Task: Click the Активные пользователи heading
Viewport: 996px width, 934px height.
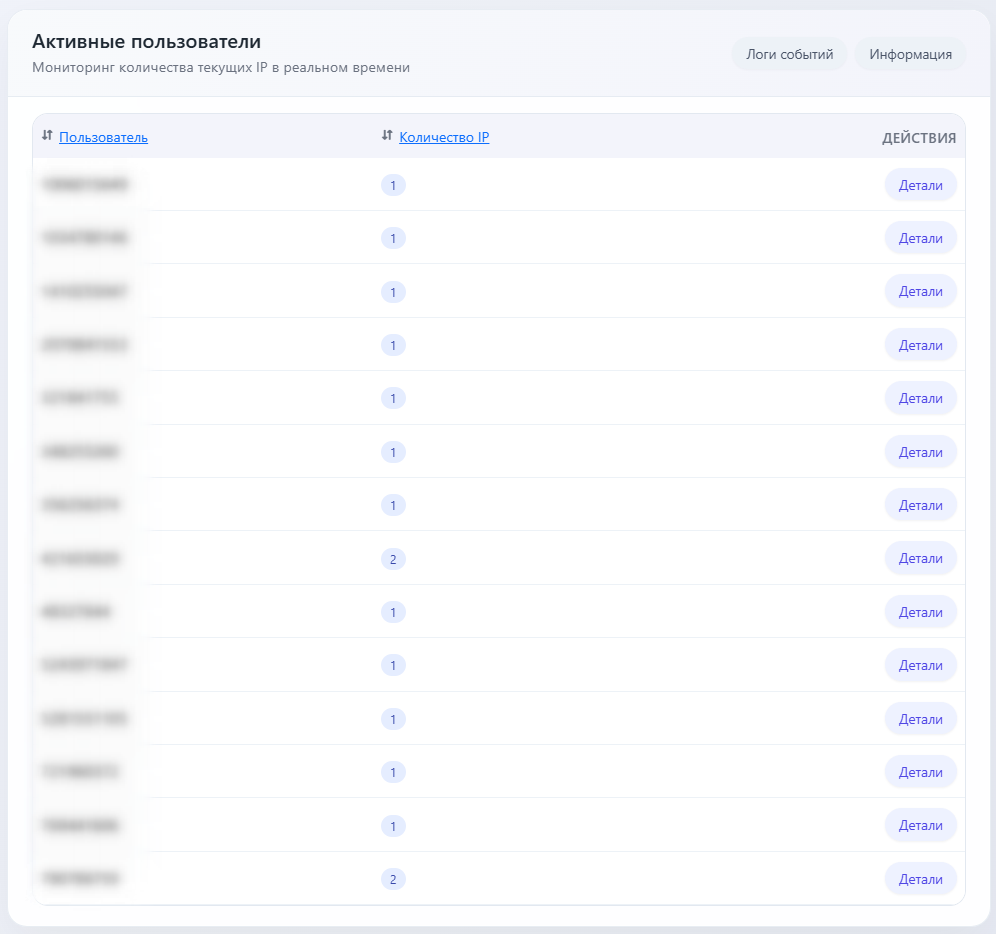Action: [146, 42]
